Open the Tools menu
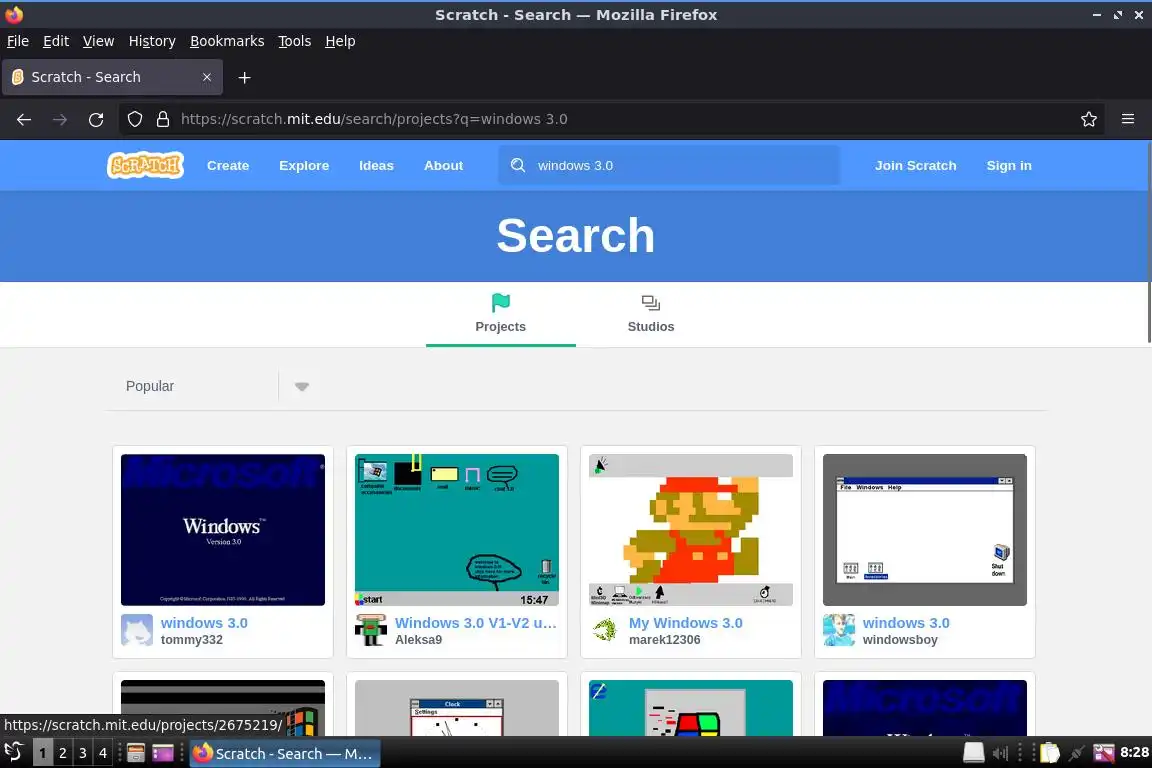The image size is (1152, 768). pos(295,41)
